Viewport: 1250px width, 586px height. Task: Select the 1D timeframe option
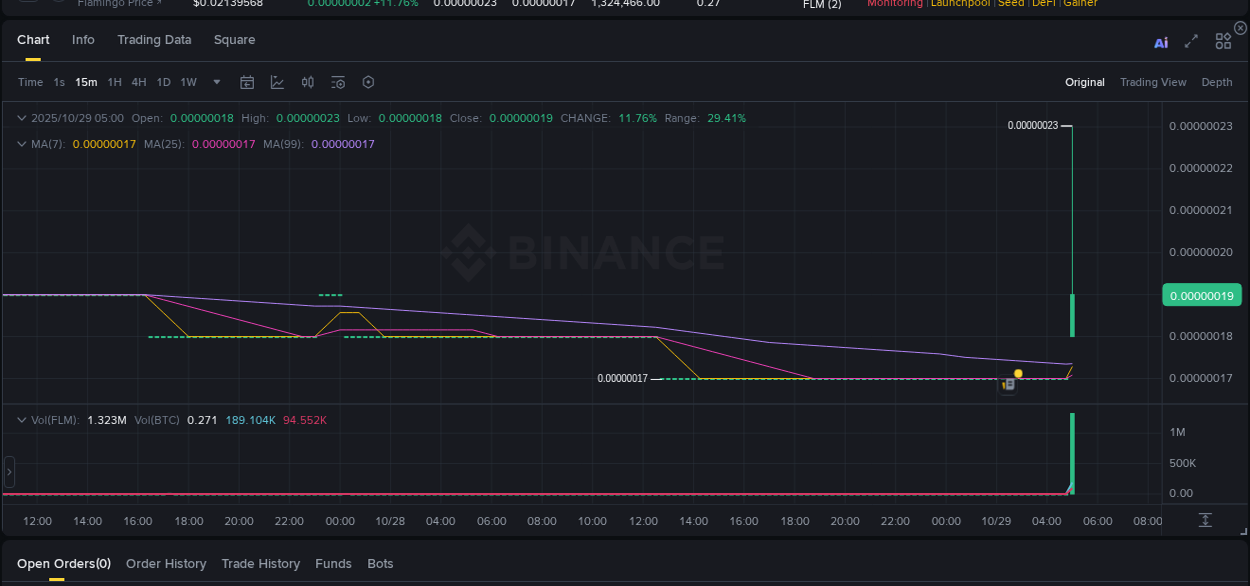coord(163,82)
